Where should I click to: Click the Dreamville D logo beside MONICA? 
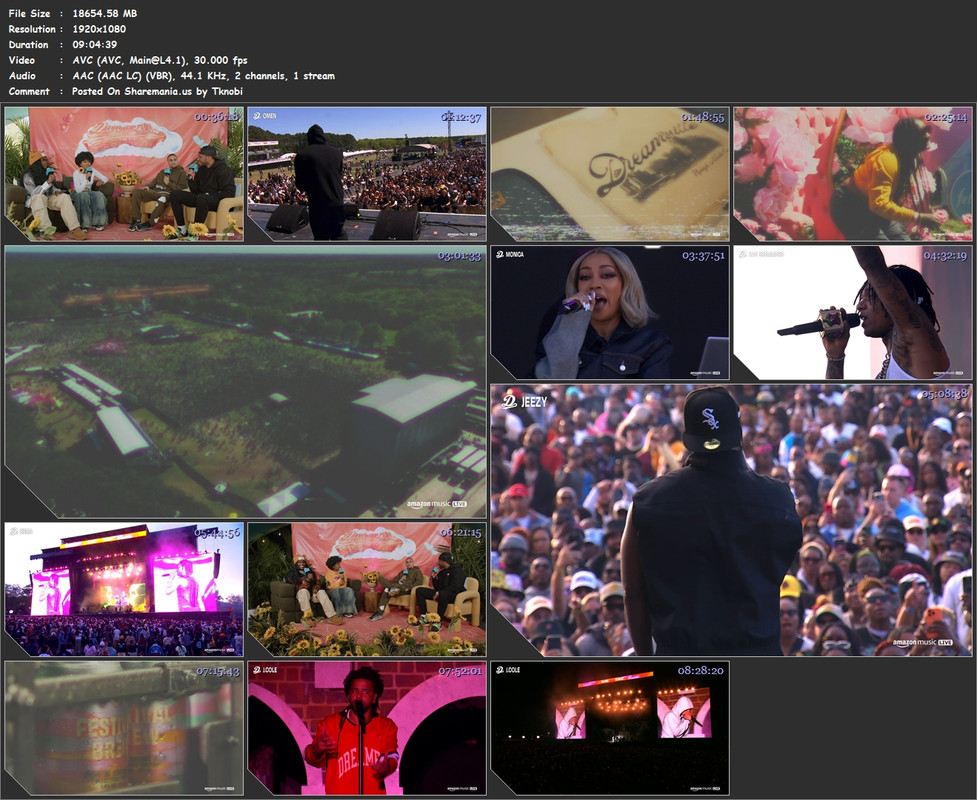[x=500, y=254]
